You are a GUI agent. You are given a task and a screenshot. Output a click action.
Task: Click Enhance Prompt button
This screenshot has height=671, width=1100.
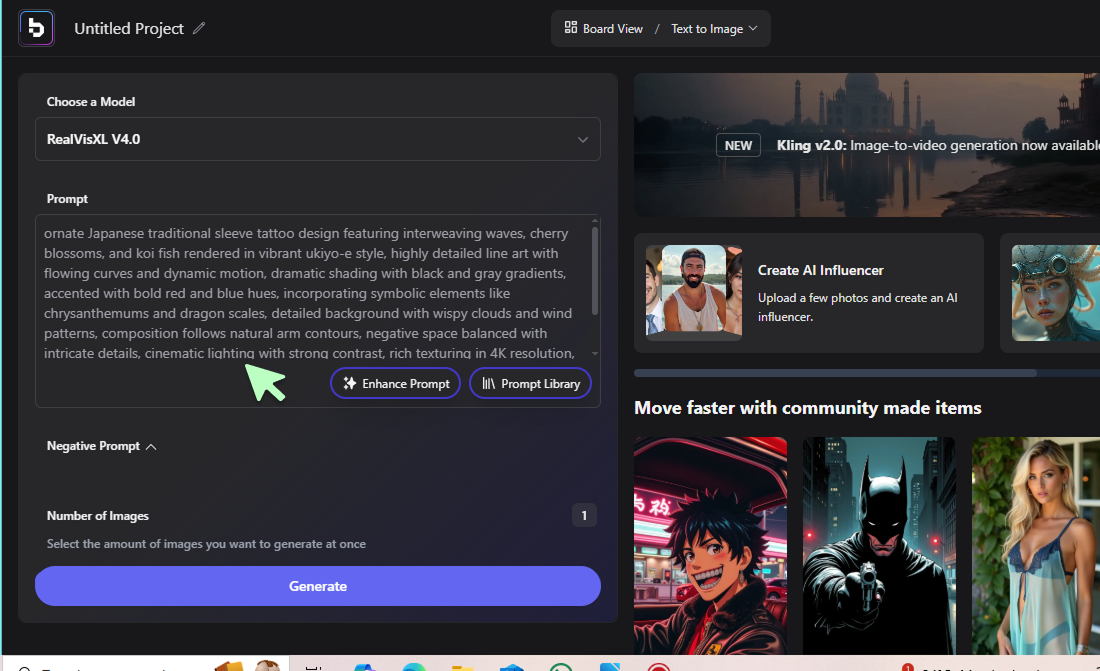coord(396,384)
